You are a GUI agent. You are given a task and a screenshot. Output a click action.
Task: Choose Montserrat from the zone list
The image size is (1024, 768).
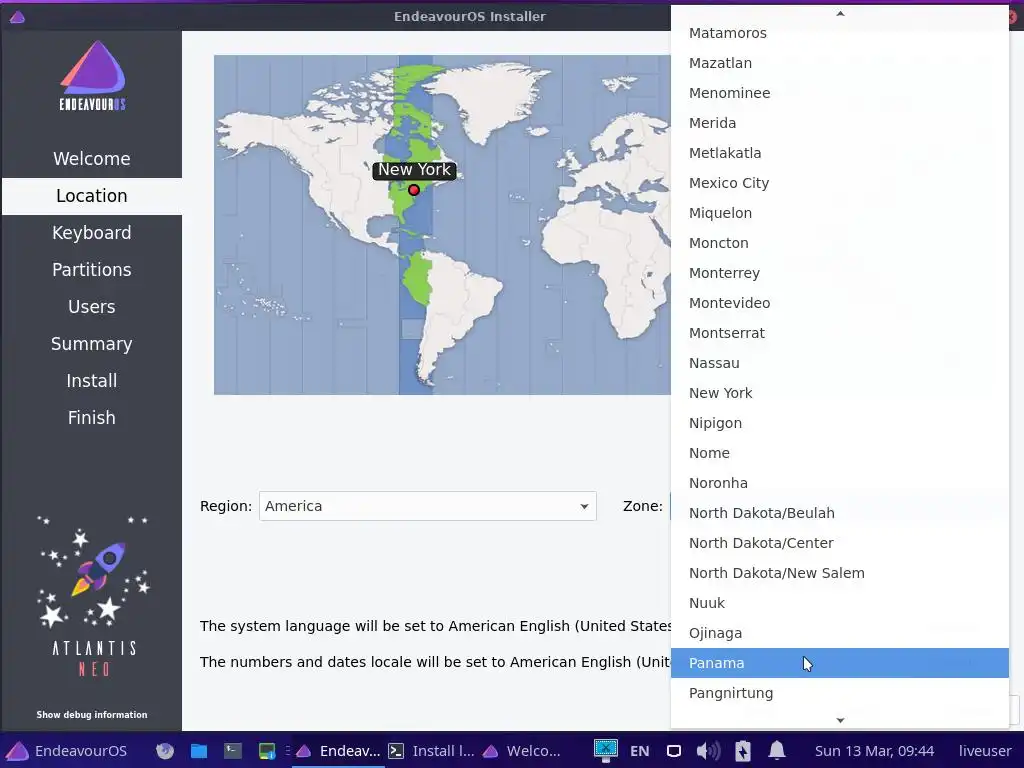pyautogui.click(x=839, y=333)
